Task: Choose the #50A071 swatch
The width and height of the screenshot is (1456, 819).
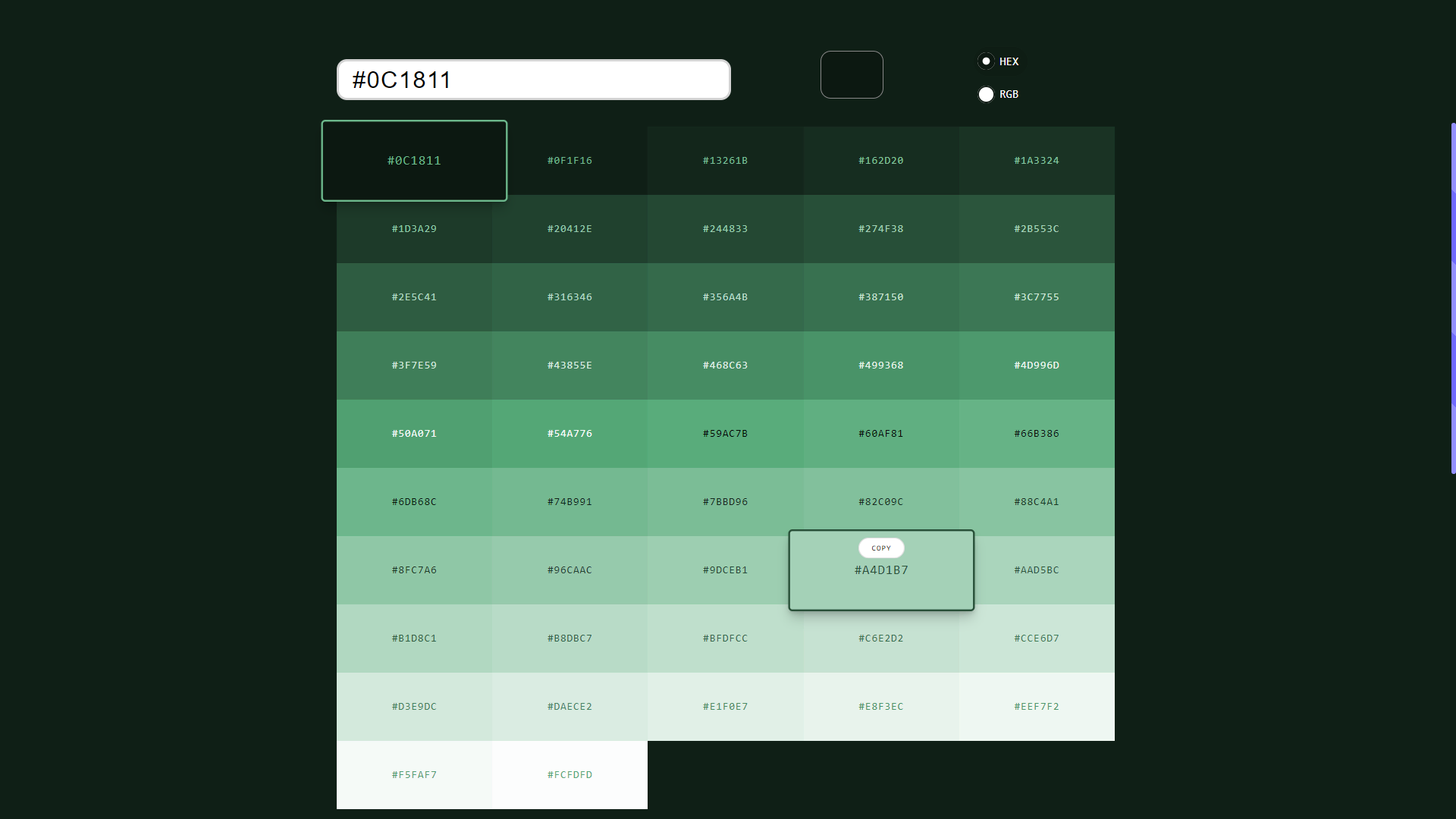Action: tap(414, 434)
